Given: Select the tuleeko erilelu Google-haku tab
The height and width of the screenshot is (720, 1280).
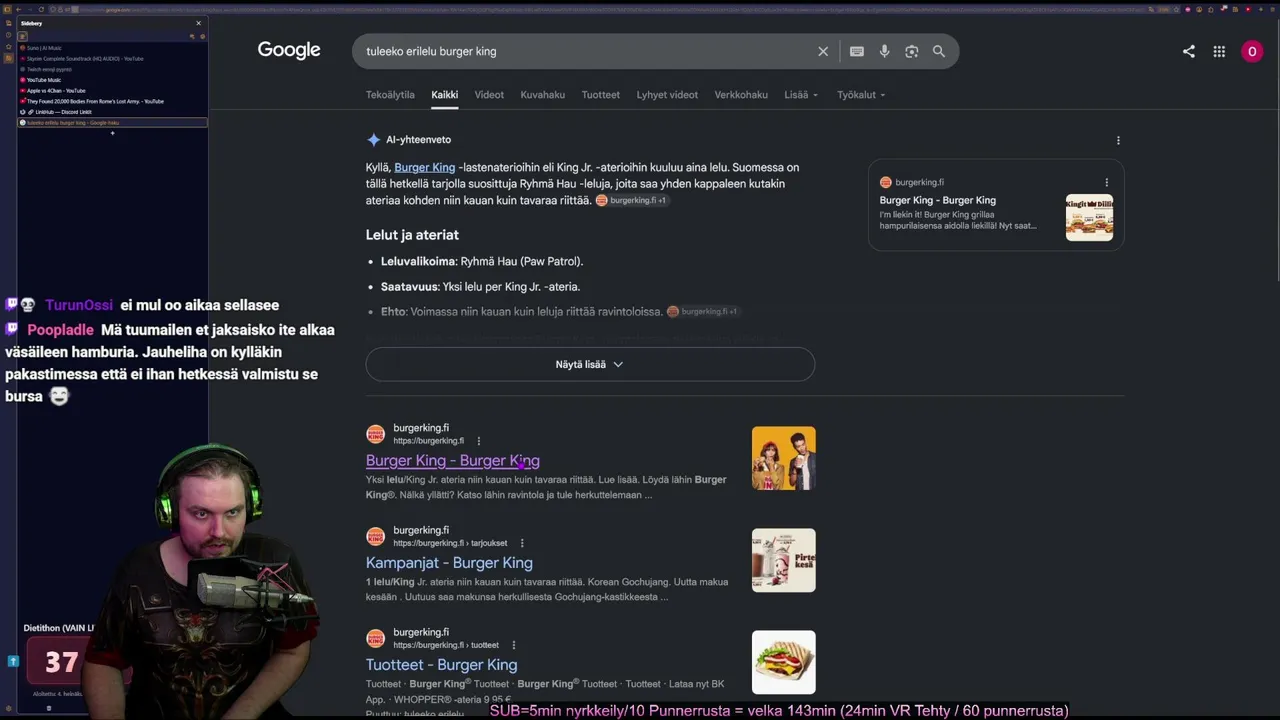Looking at the screenshot, I should click(x=112, y=123).
